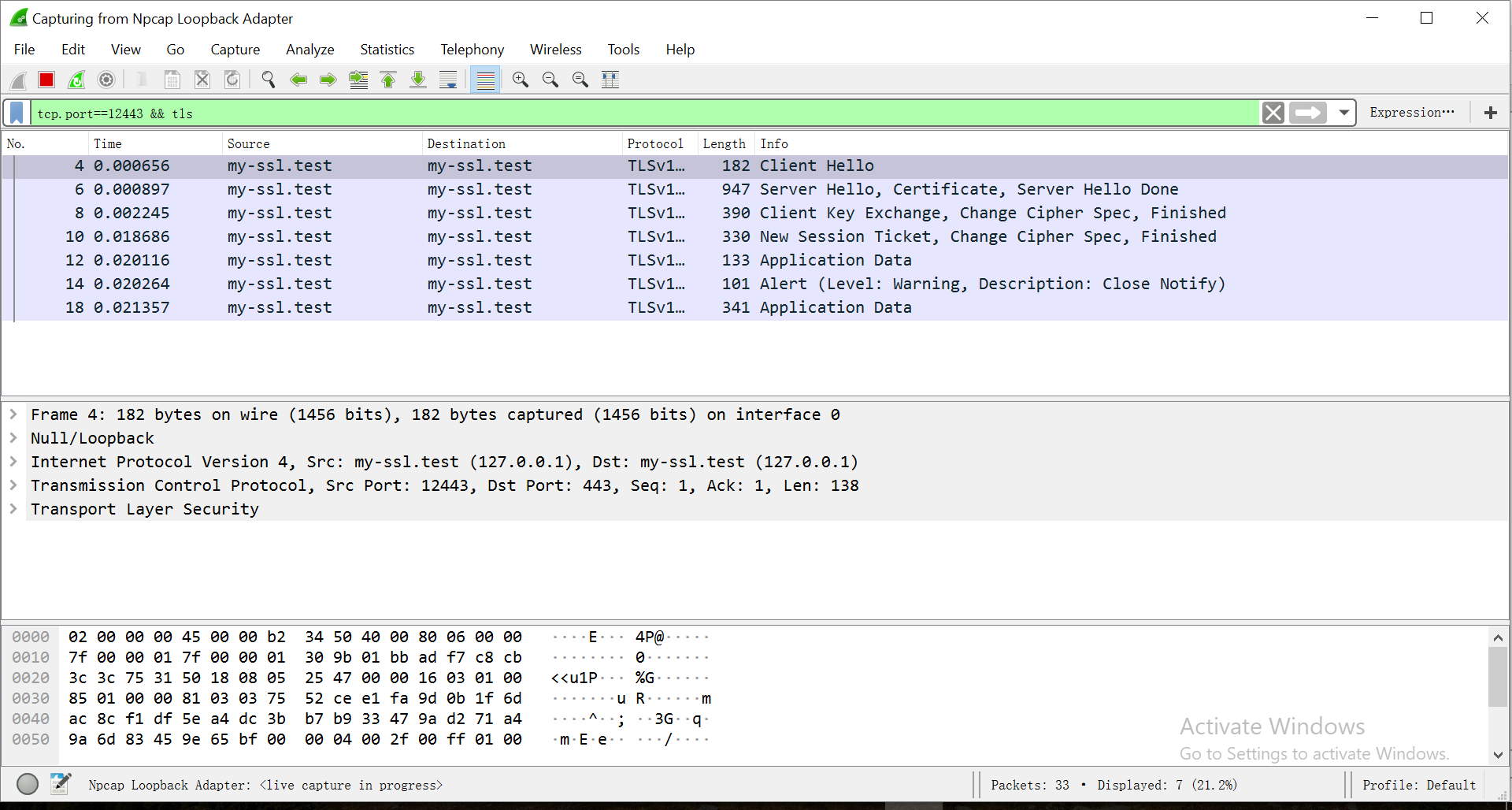Expand Internet Protocol Version 4 details
Image resolution: width=1512 pixels, height=810 pixels.
point(13,461)
